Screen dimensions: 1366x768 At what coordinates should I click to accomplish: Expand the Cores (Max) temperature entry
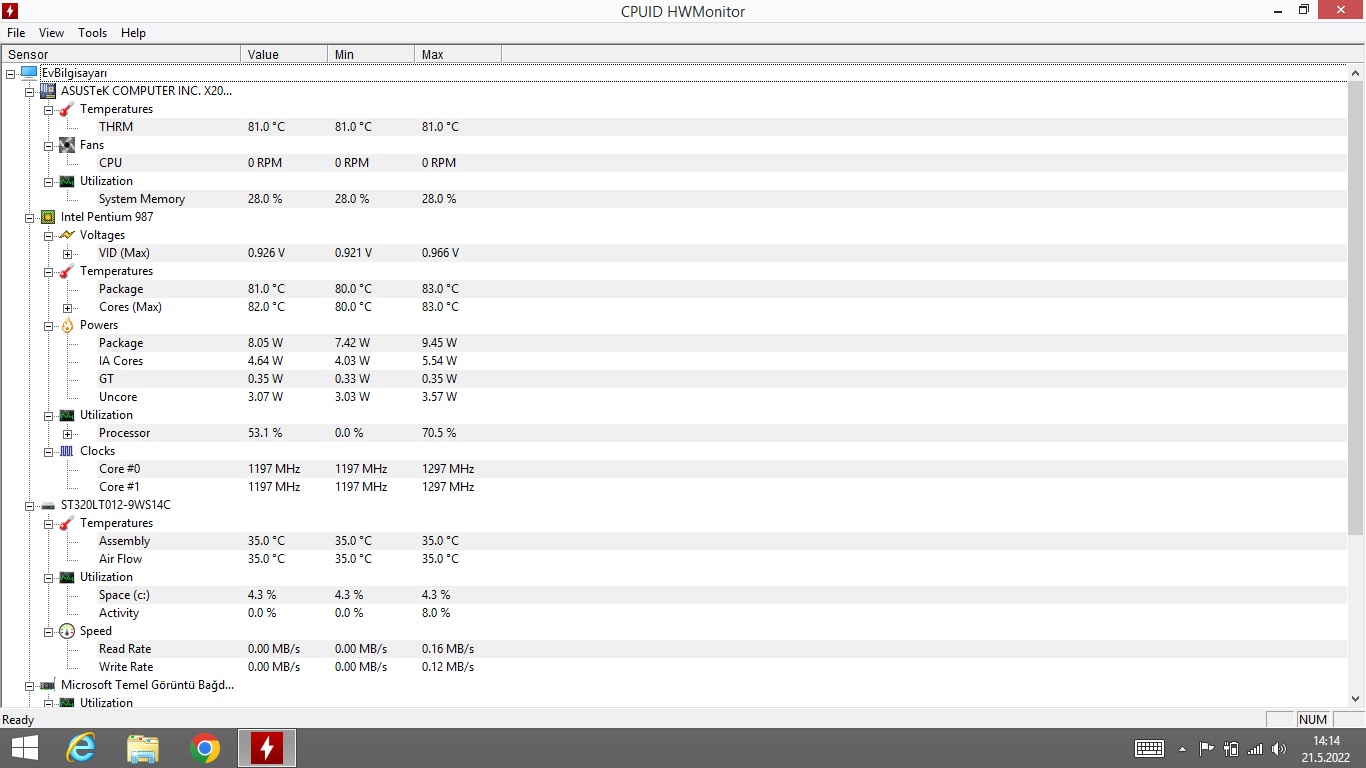click(x=68, y=308)
